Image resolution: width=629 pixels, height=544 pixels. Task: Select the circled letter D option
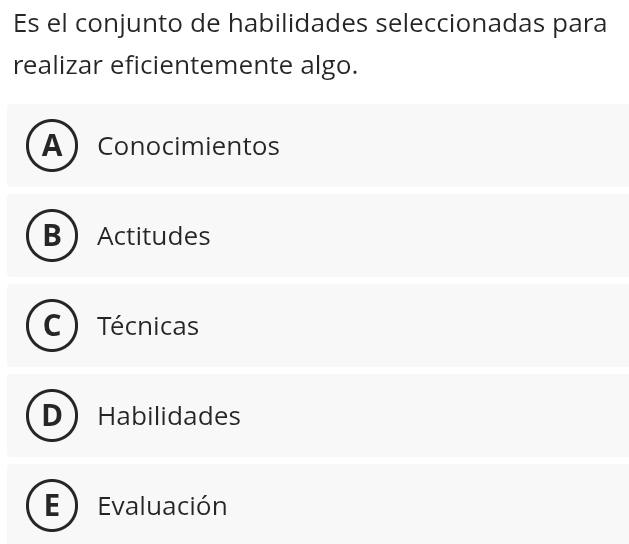(52, 415)
